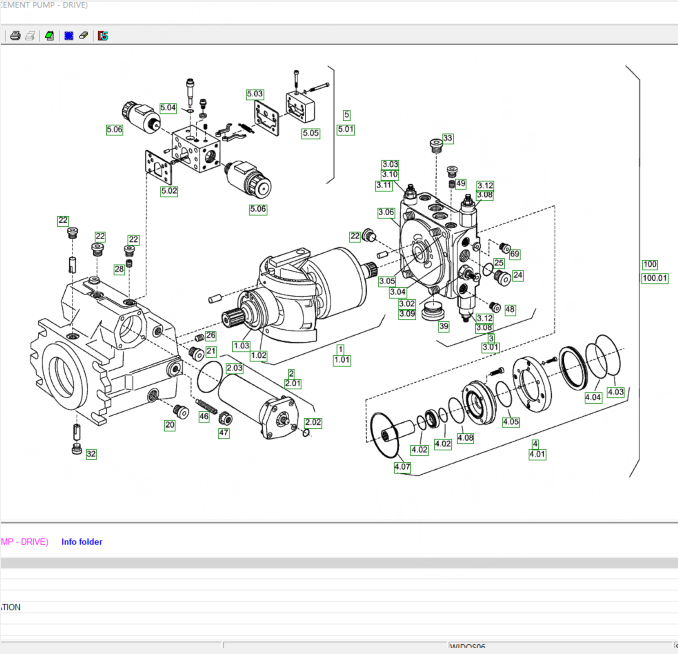678x654 pixels.
Task: Click assembly label 100.01
Action: point(654,277)
